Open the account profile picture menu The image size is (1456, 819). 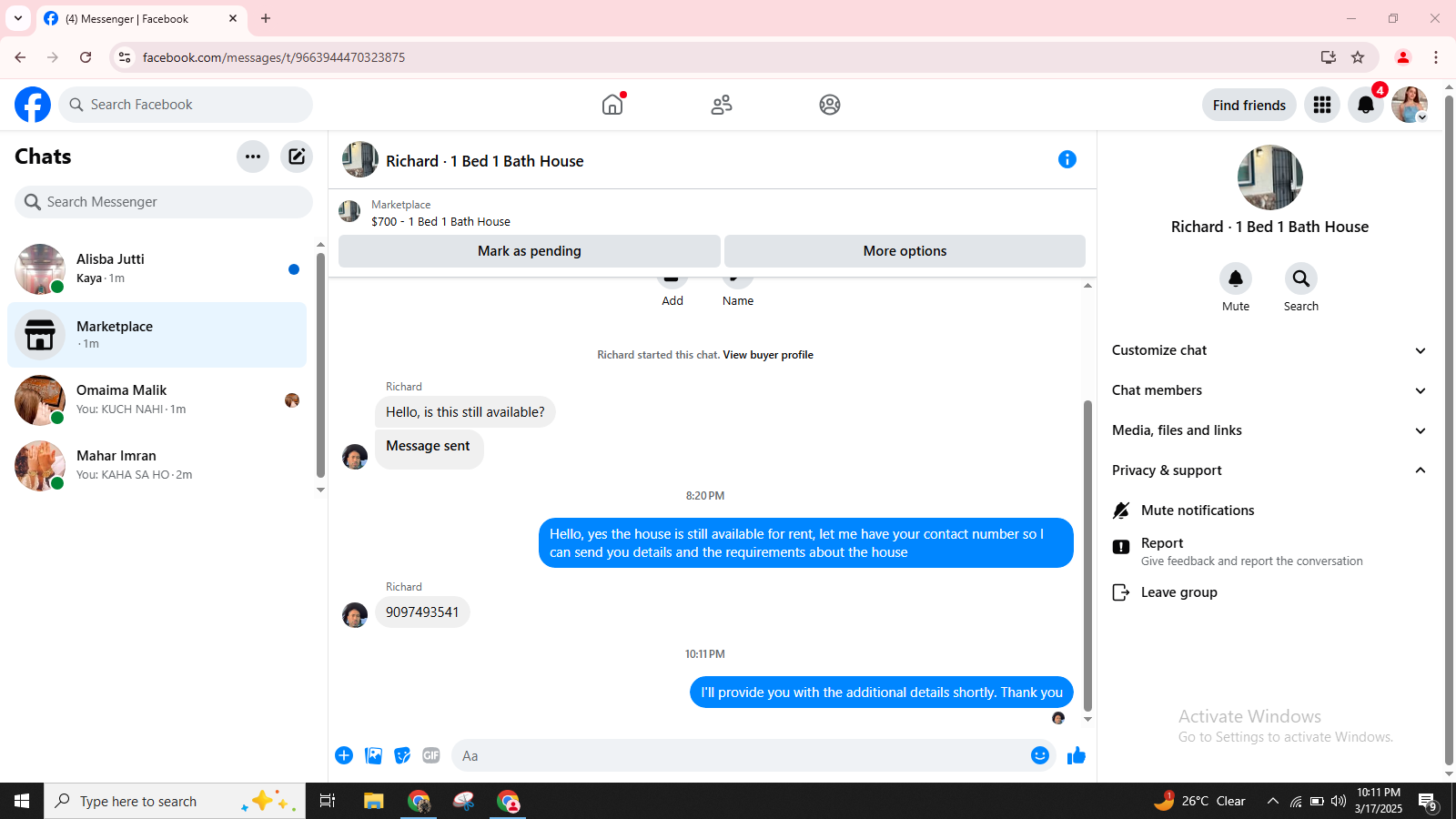(1410, 105)
